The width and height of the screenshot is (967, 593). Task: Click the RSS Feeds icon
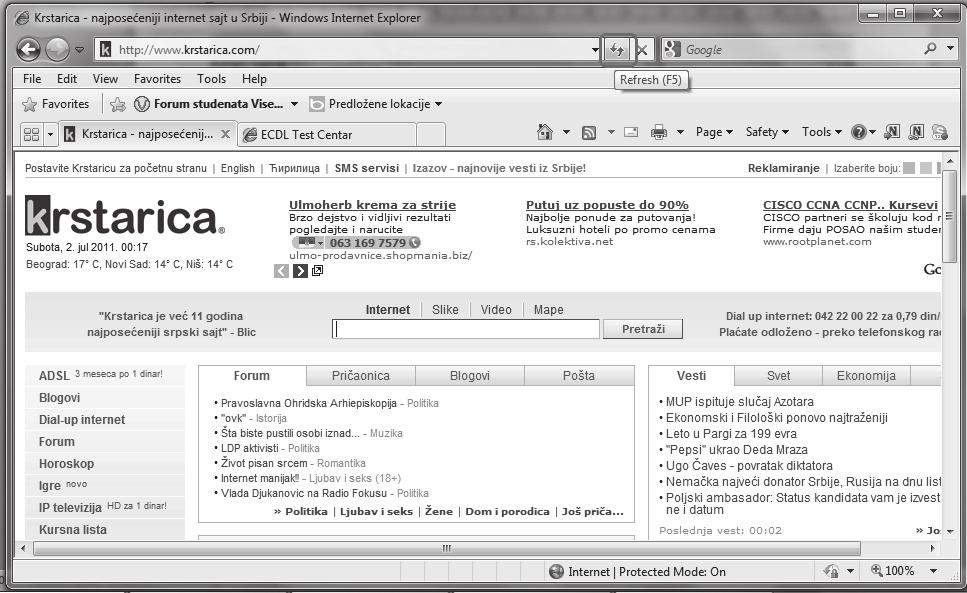pyautogui.click(x=589, y=133)
